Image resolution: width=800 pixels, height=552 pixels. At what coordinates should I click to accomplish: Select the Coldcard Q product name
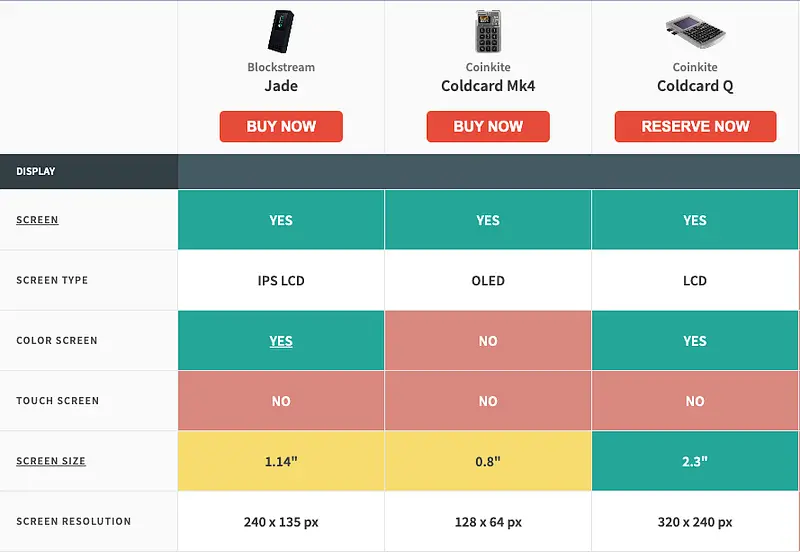tap(695, 86)
